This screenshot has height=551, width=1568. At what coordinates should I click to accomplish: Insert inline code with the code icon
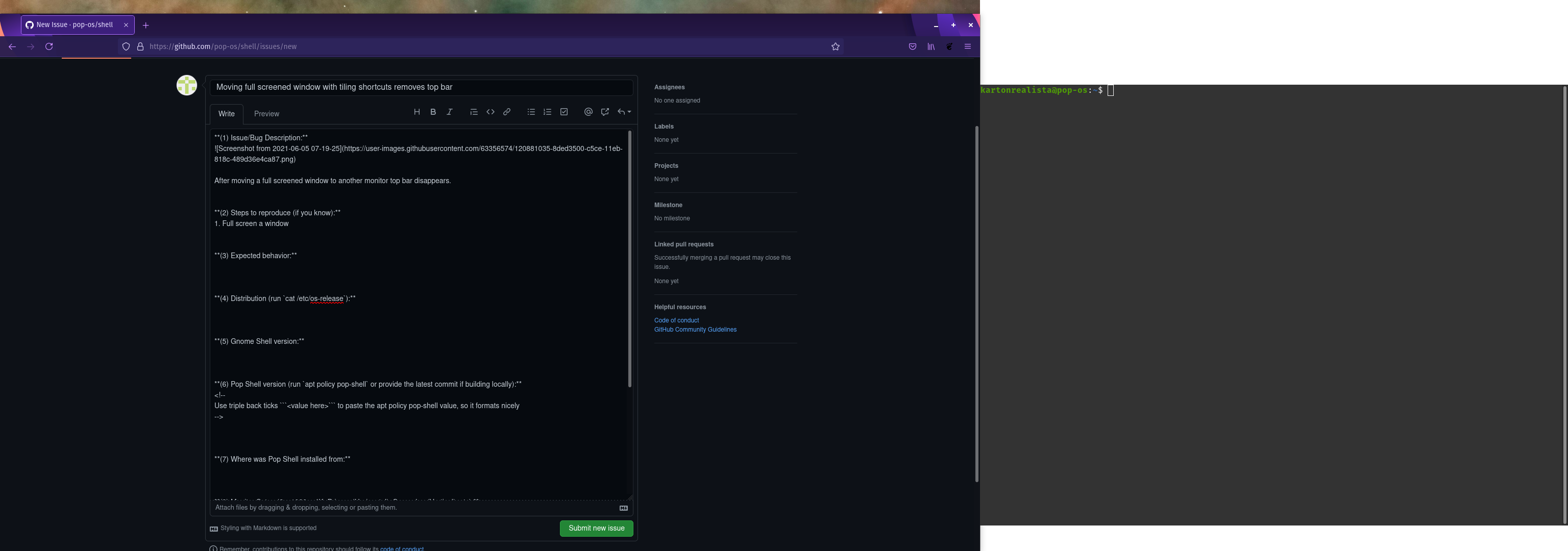pos(491,111)
